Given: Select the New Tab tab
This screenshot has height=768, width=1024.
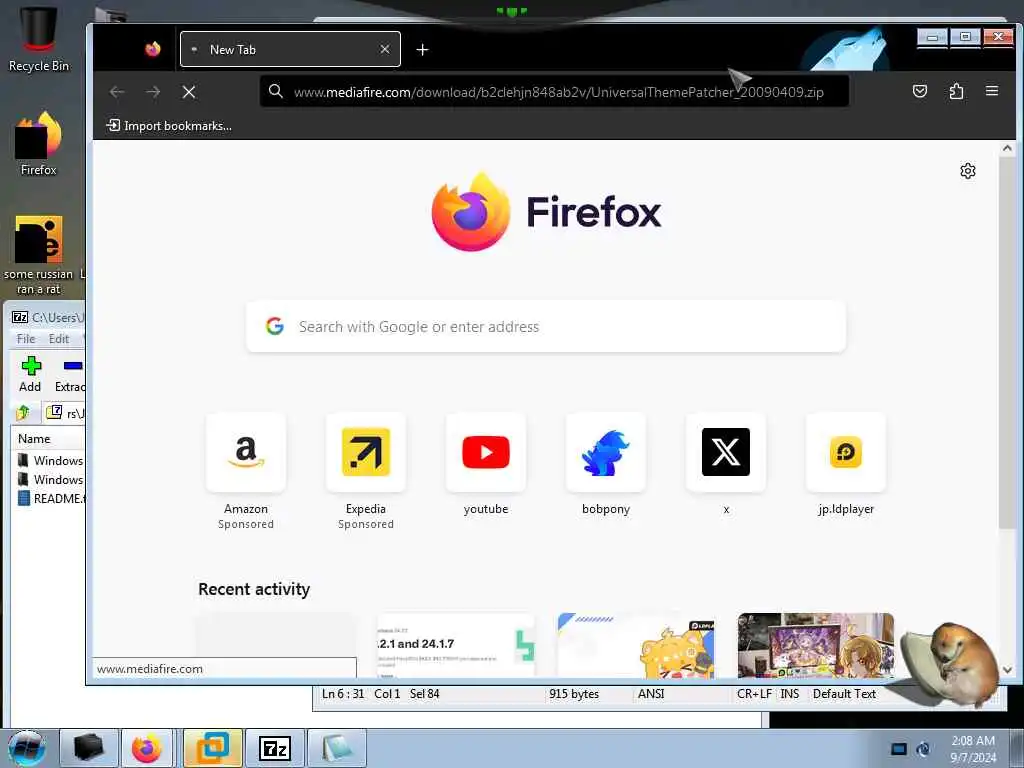Looking at the screenshot, I should point(290,50).
